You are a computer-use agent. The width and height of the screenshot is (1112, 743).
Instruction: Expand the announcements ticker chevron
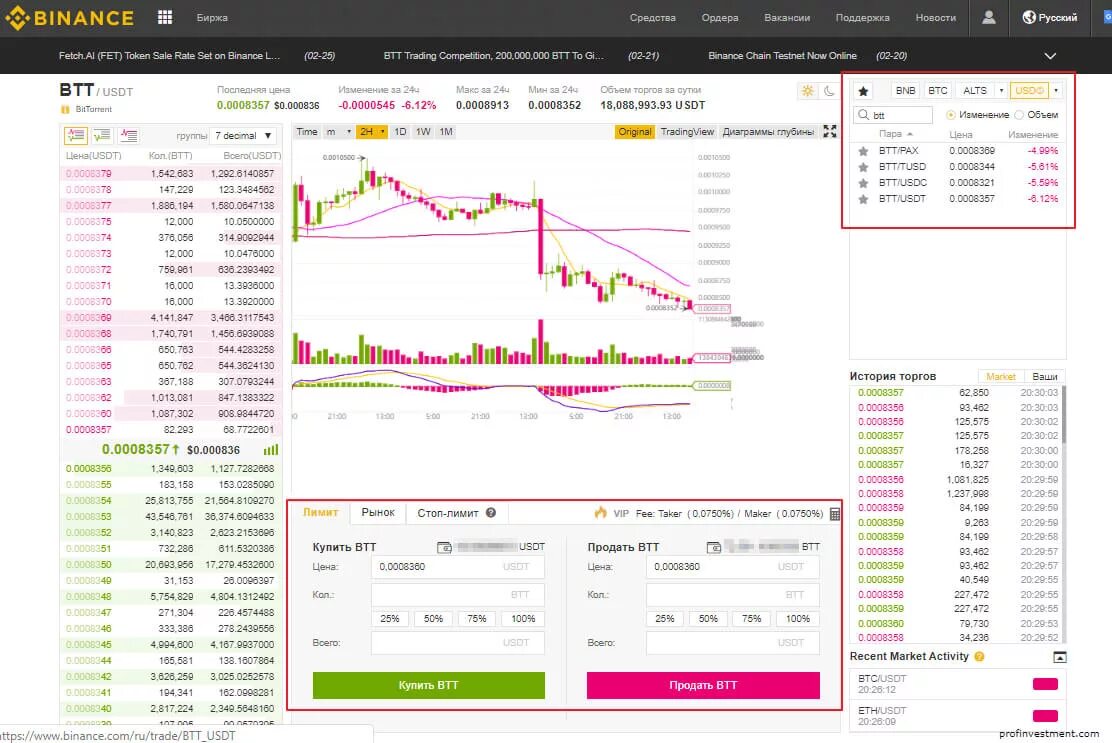pyautogui.click(x=1050, y=55)
